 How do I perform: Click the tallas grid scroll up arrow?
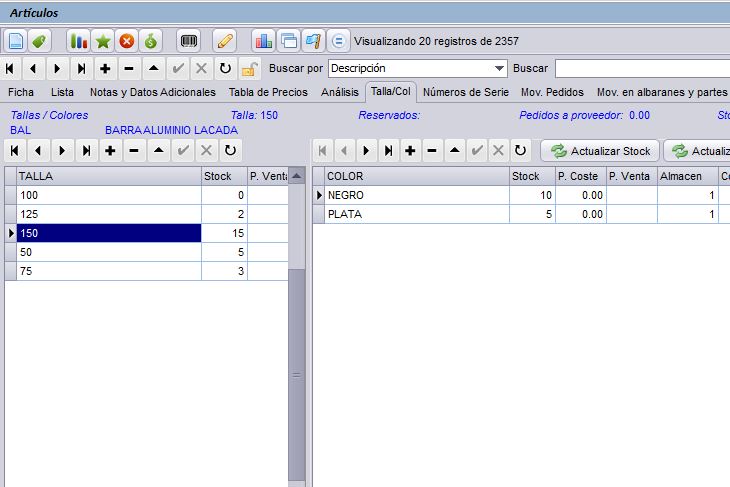(297, 176)
